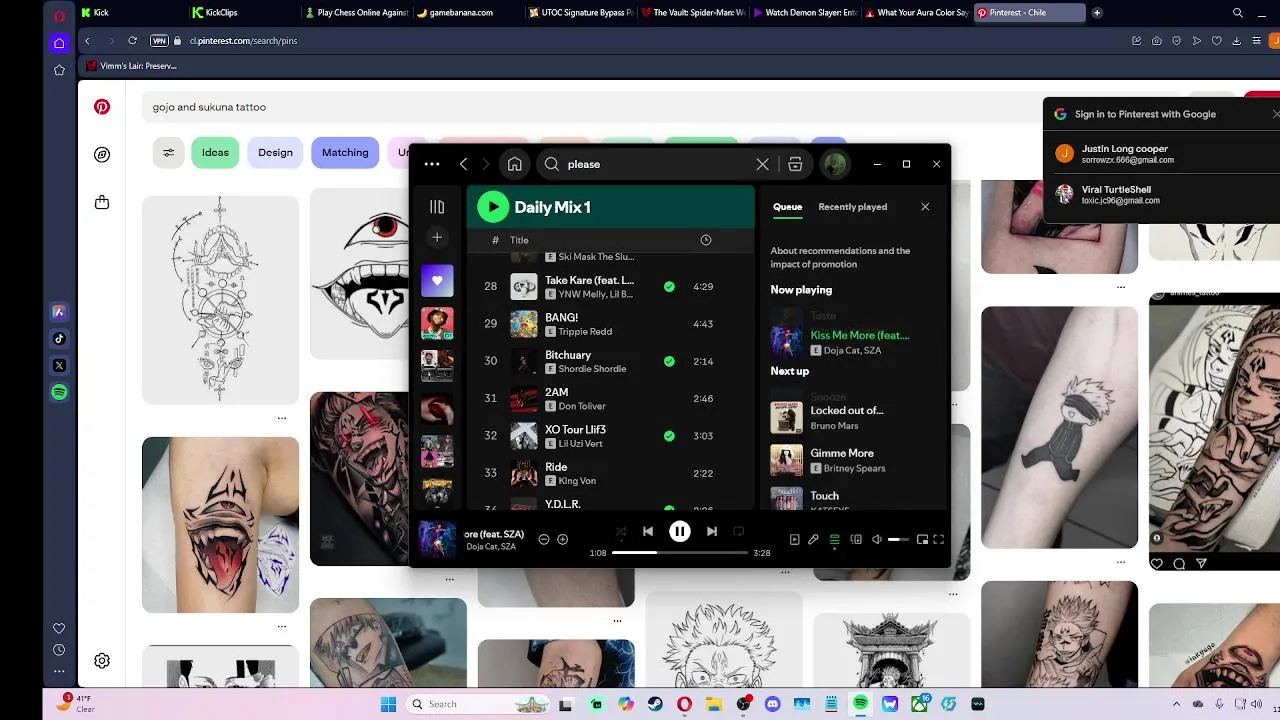Click the now playing album art thumbnail

437,539
